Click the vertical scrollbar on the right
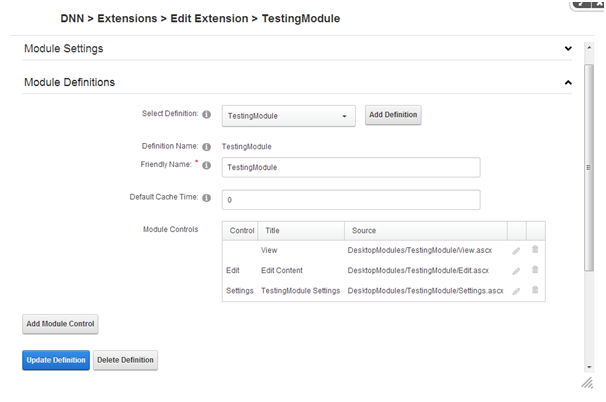The height and width of the screenshot is (402, 606). point(588,168)
